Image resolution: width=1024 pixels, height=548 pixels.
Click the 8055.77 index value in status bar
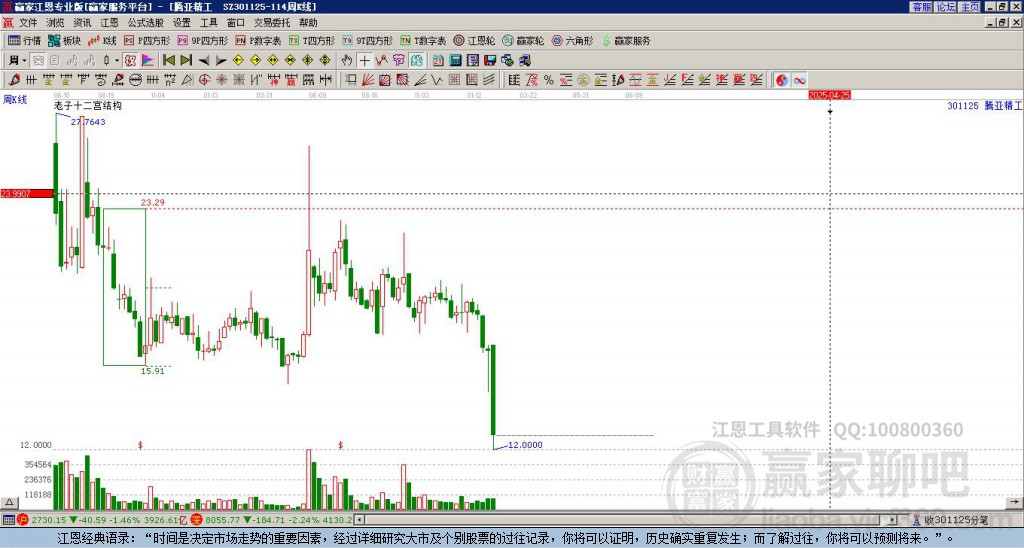click(223, 520)
